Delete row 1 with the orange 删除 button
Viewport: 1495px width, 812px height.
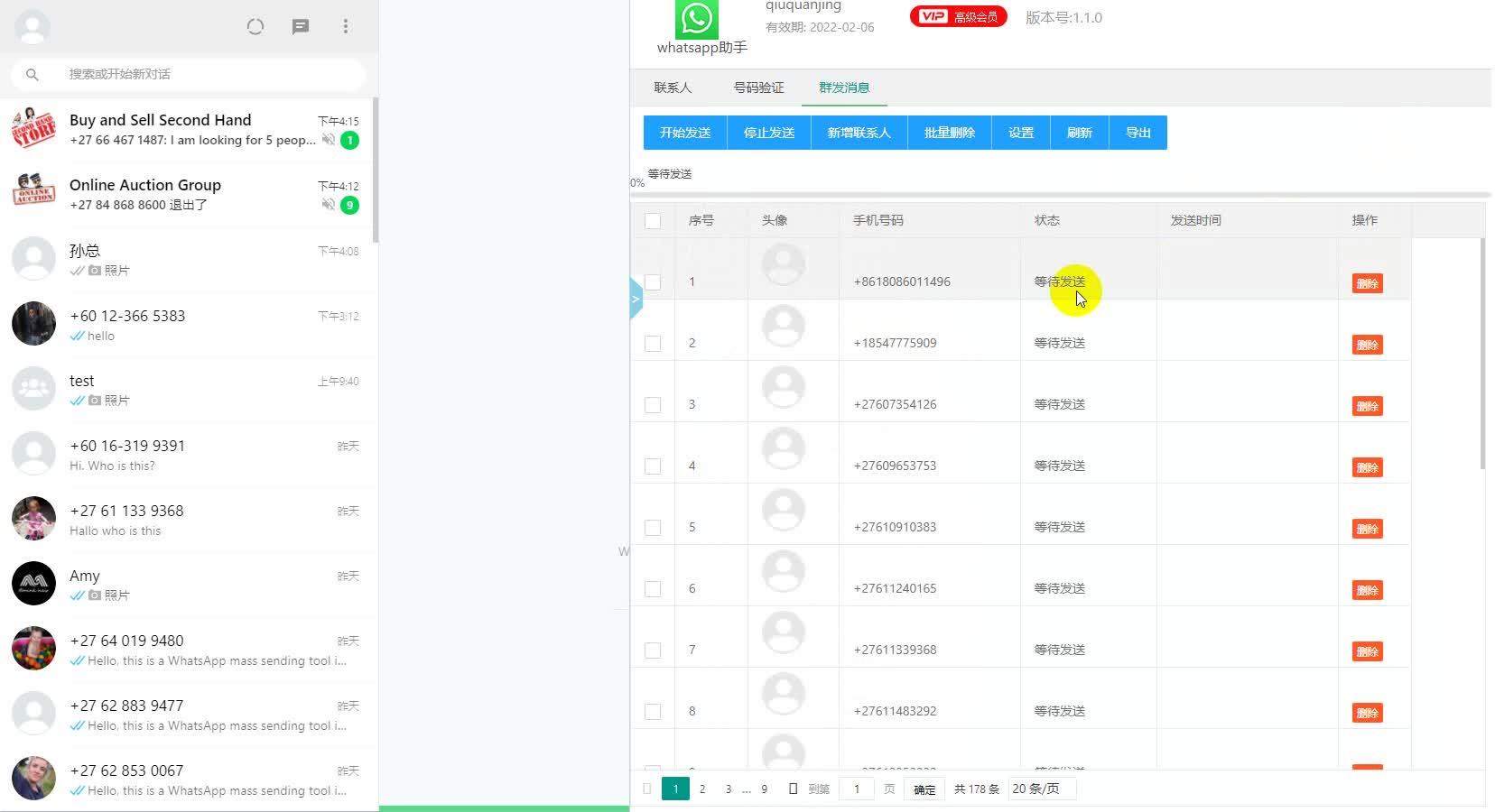(x=1367, y=283)
